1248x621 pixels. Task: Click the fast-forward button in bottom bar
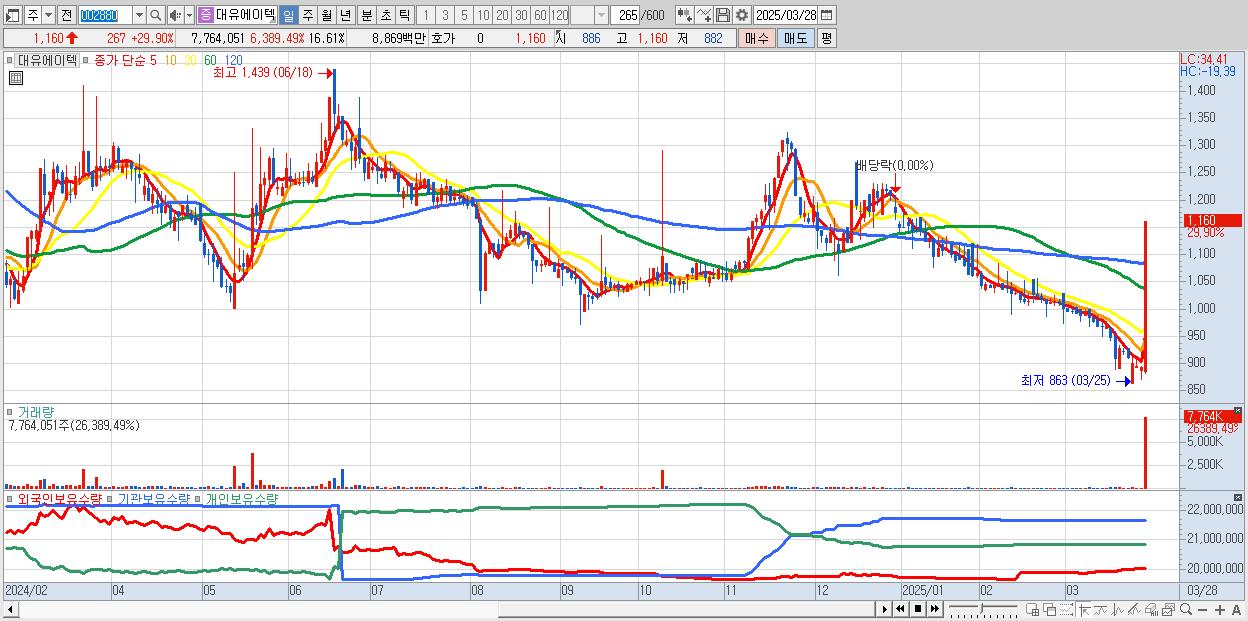934,609
